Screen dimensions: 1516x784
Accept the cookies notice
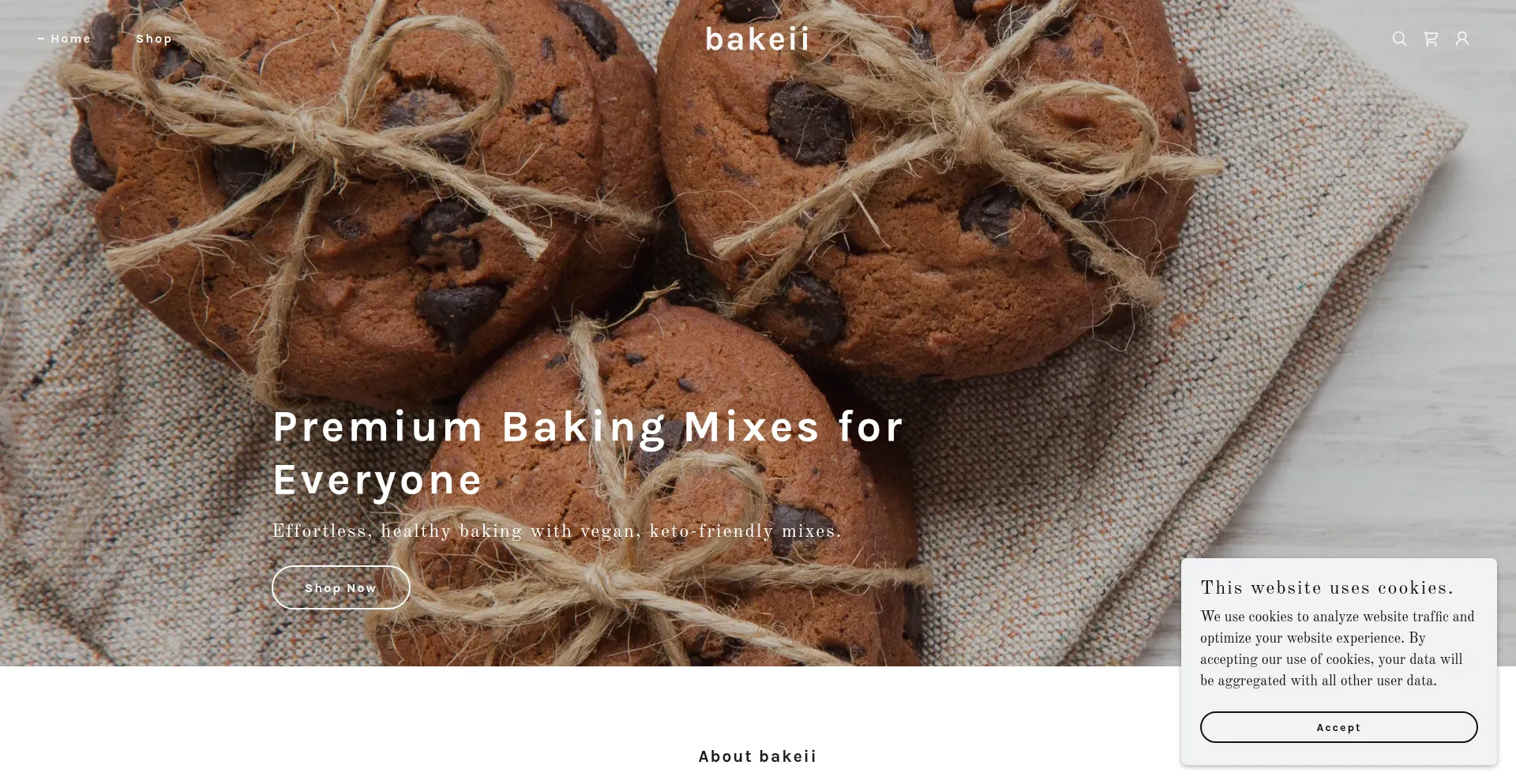pos(1338,727)
